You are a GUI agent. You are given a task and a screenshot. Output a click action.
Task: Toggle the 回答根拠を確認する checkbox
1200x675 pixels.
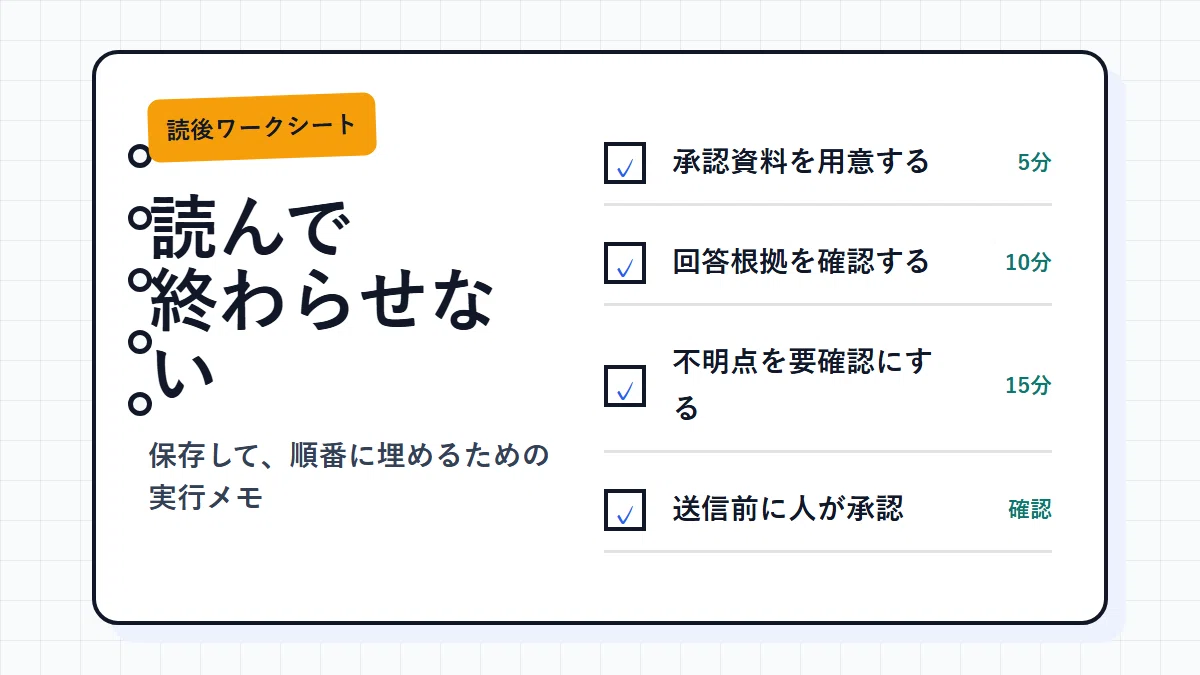625,262
